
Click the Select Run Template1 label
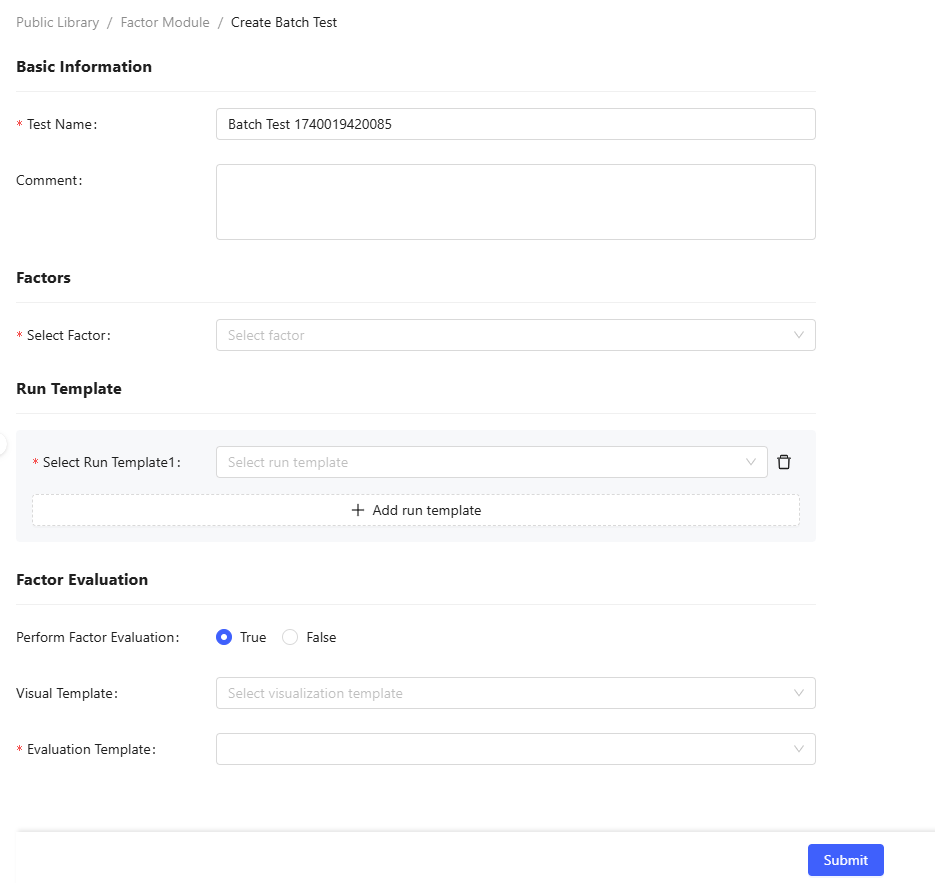110,462
